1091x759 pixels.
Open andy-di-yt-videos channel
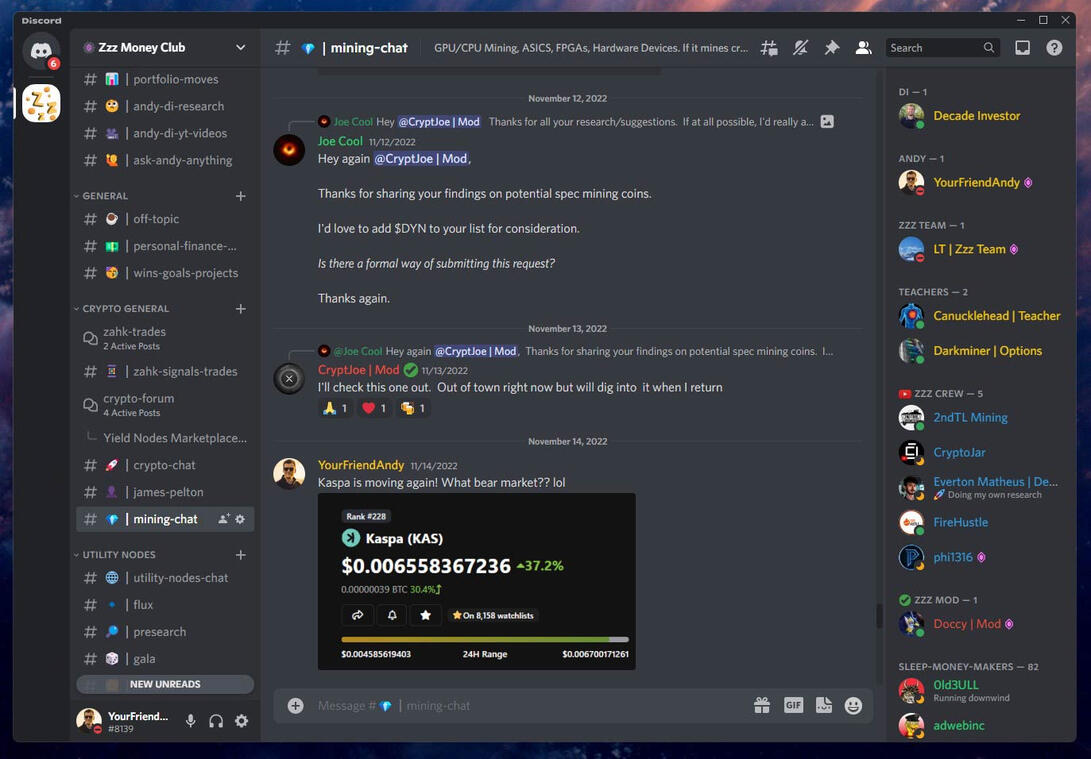coord(165,134)
